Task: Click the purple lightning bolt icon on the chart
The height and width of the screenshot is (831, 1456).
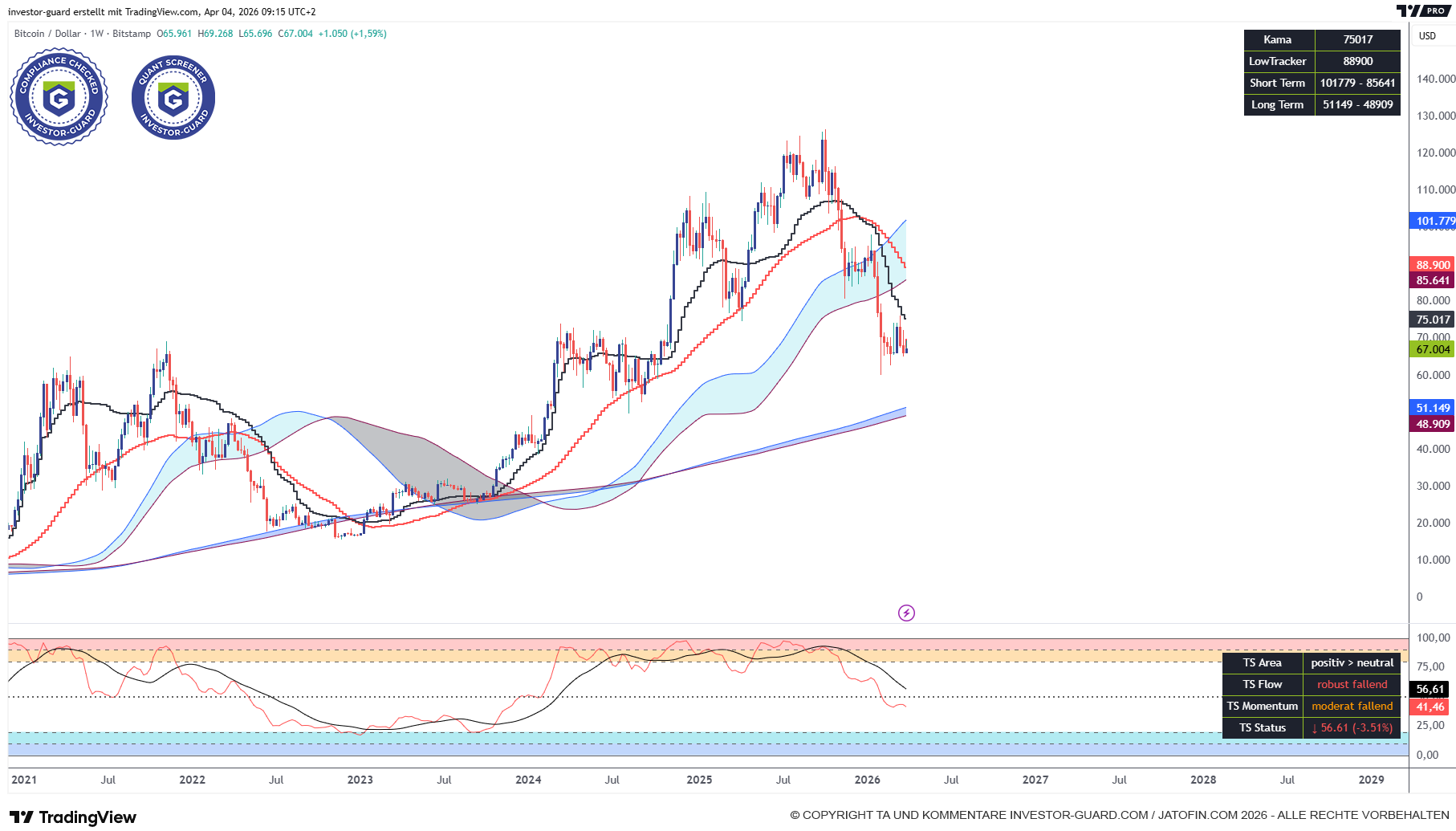Action: [905, 613]
